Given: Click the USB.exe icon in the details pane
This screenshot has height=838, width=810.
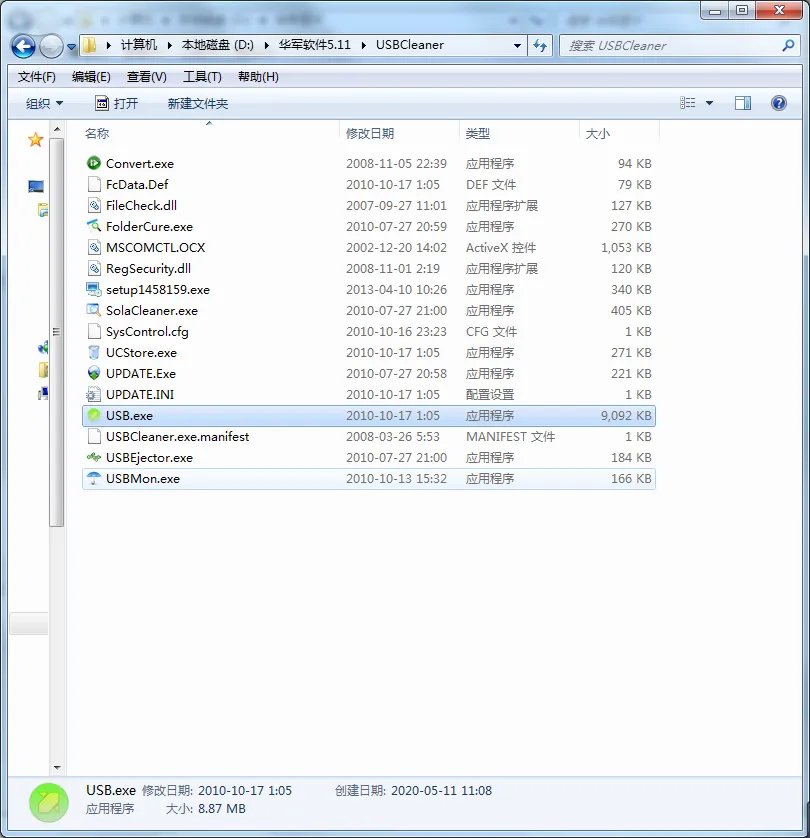Looking at the screenshot, I should click(47, 802).
